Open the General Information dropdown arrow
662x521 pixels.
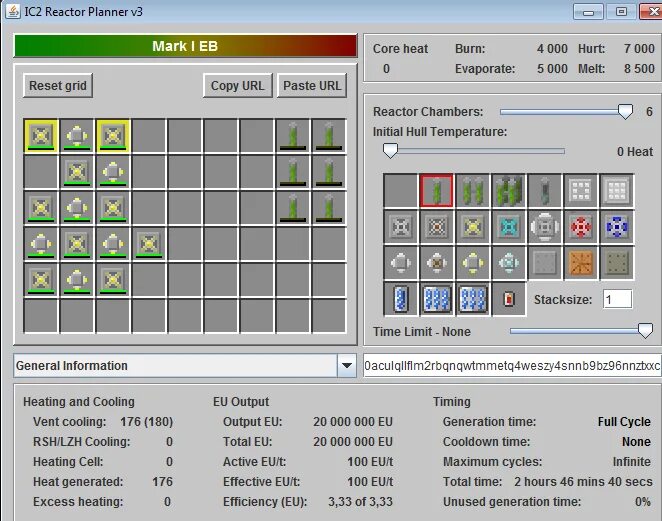click(x=347, y=366)
